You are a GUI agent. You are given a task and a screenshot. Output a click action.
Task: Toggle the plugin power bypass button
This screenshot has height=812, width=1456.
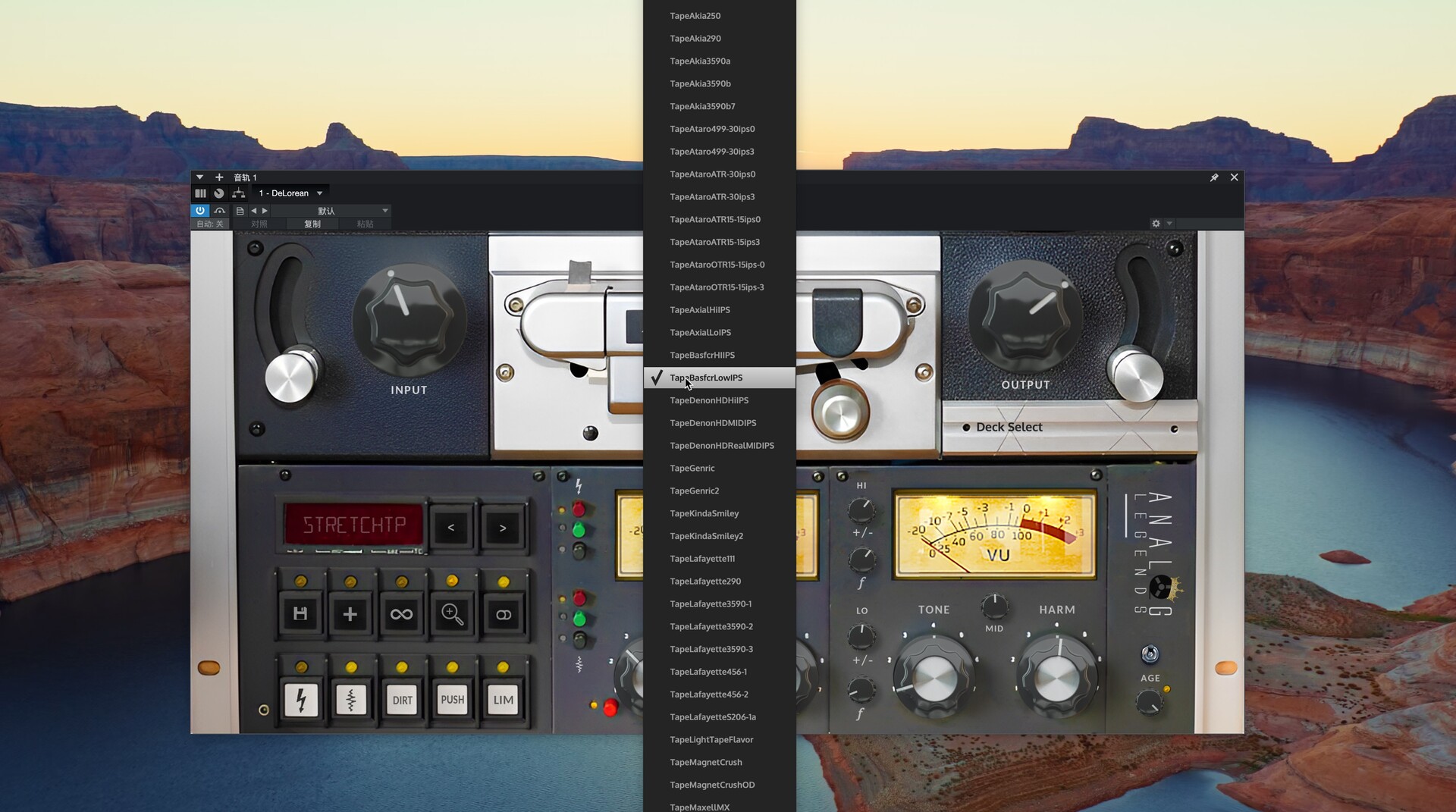point(200,211)
